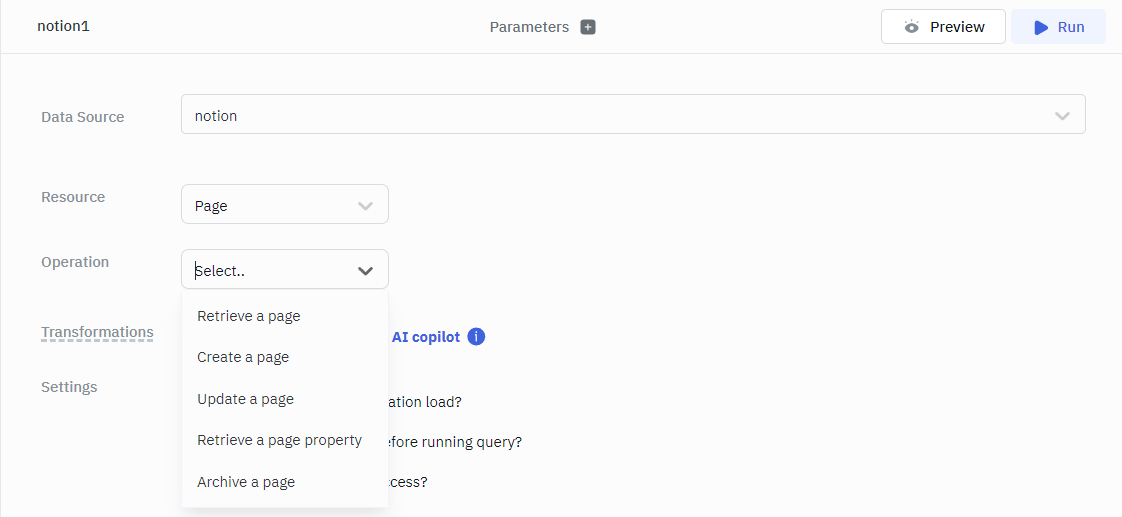The width and height of the screenshot is (1122, 517).
Task: Pick Update a page from the list
Action: [x=245, y=399]
